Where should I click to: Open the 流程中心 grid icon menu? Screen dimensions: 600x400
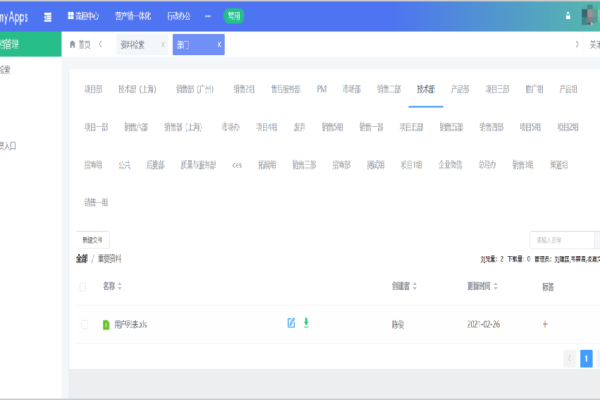(83, 16)
